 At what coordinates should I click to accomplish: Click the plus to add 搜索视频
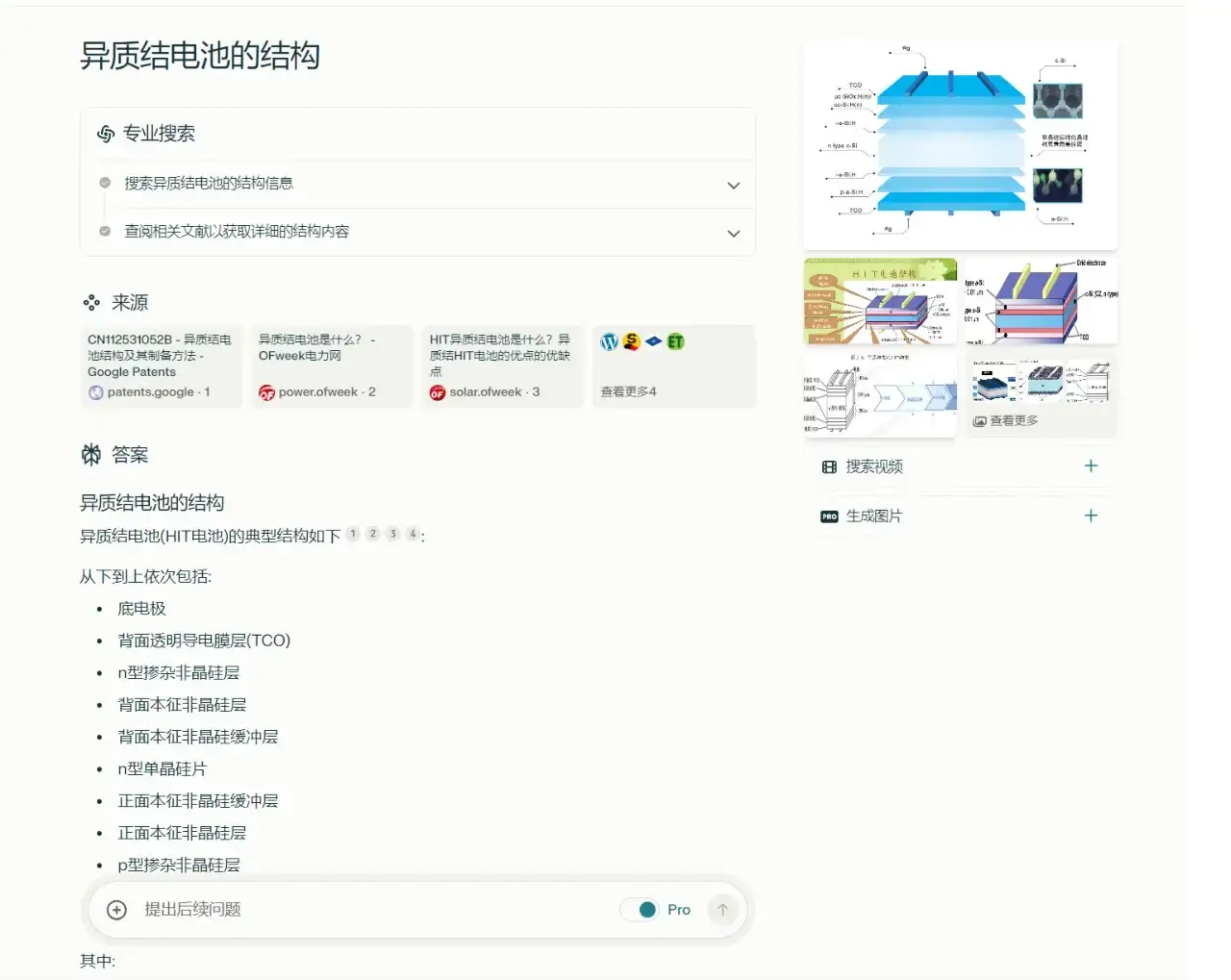[1091, 466]
